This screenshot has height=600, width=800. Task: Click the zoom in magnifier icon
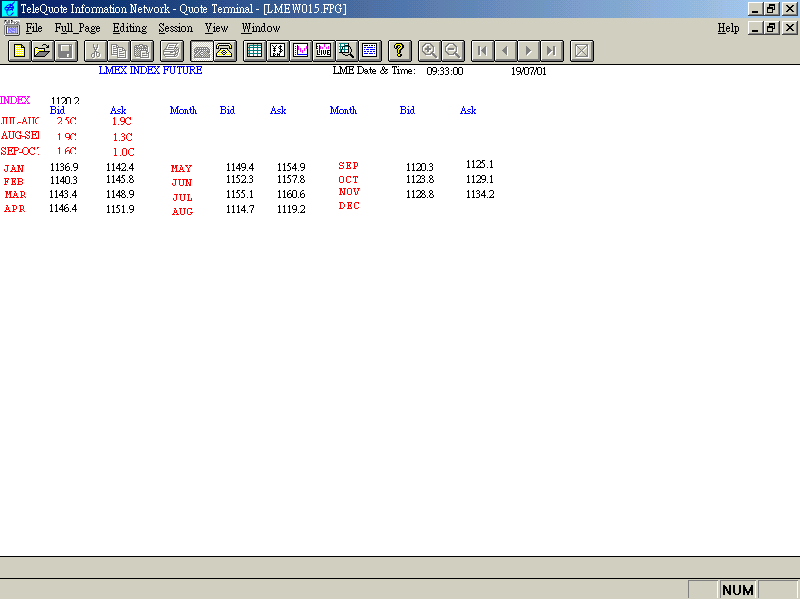pos(429,51)
